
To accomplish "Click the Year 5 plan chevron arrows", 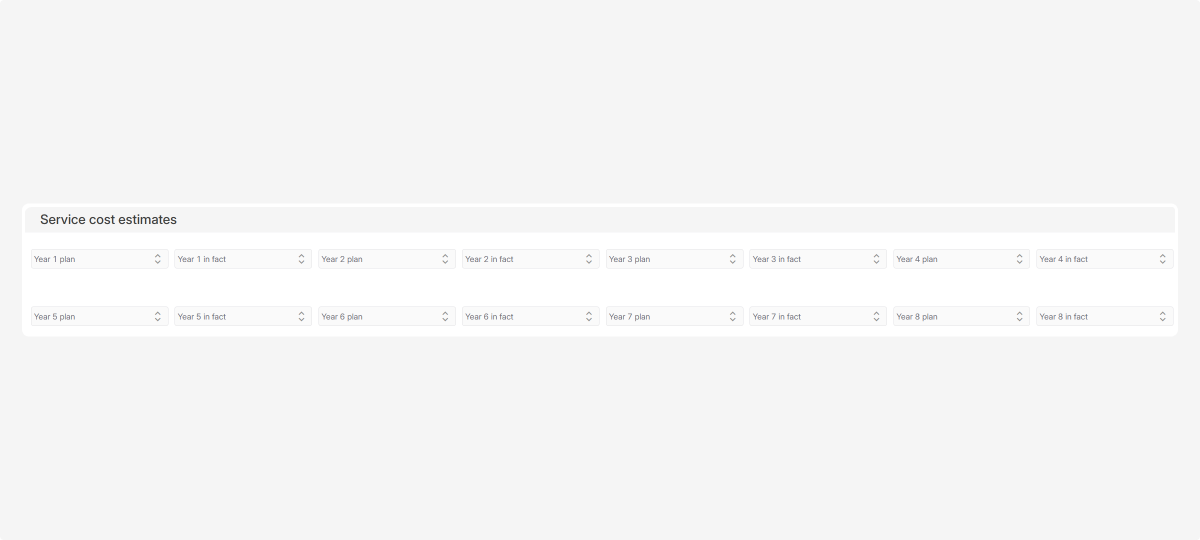I will 158,316.
